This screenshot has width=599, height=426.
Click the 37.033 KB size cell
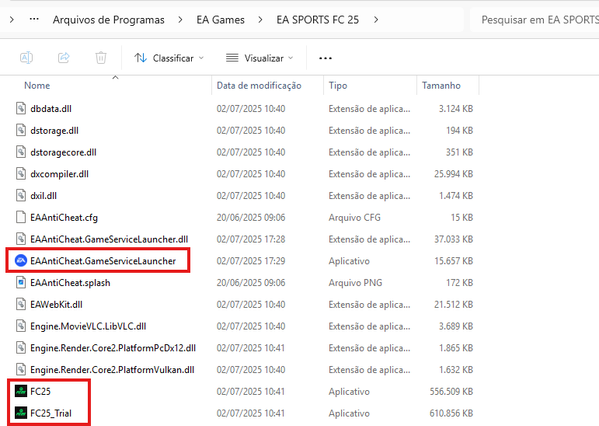click(x=453, y=240)
